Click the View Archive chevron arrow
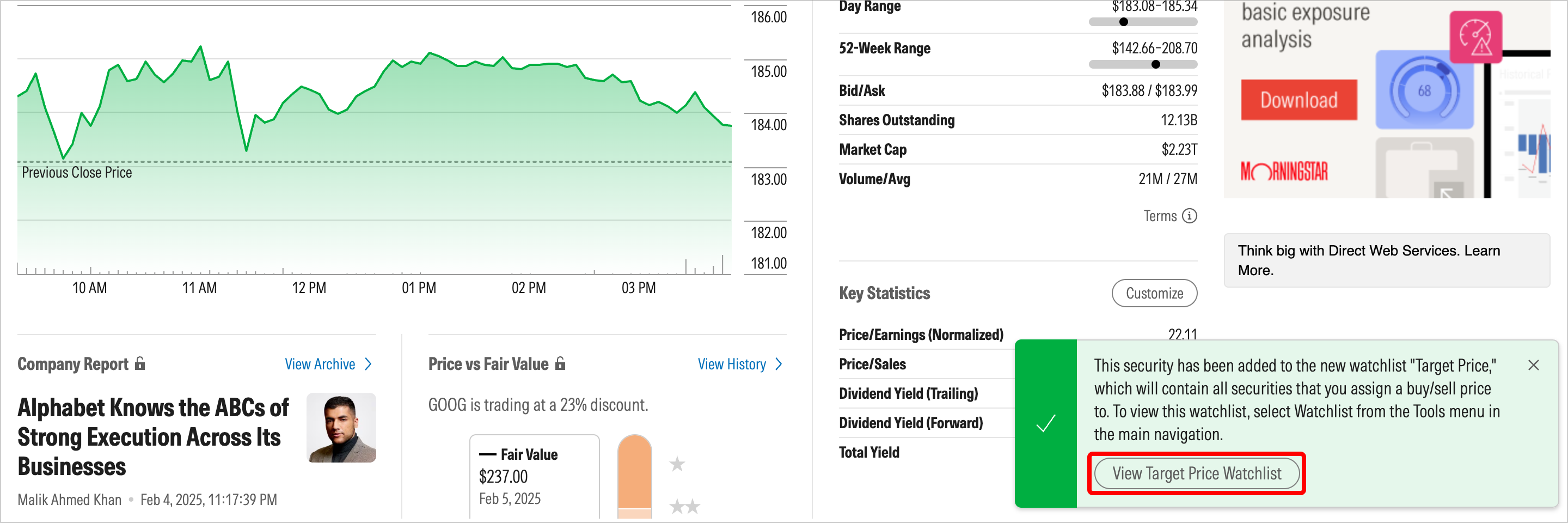Image resolution: width=1568 pixels, height=523 pixels. tap(367, 364)
